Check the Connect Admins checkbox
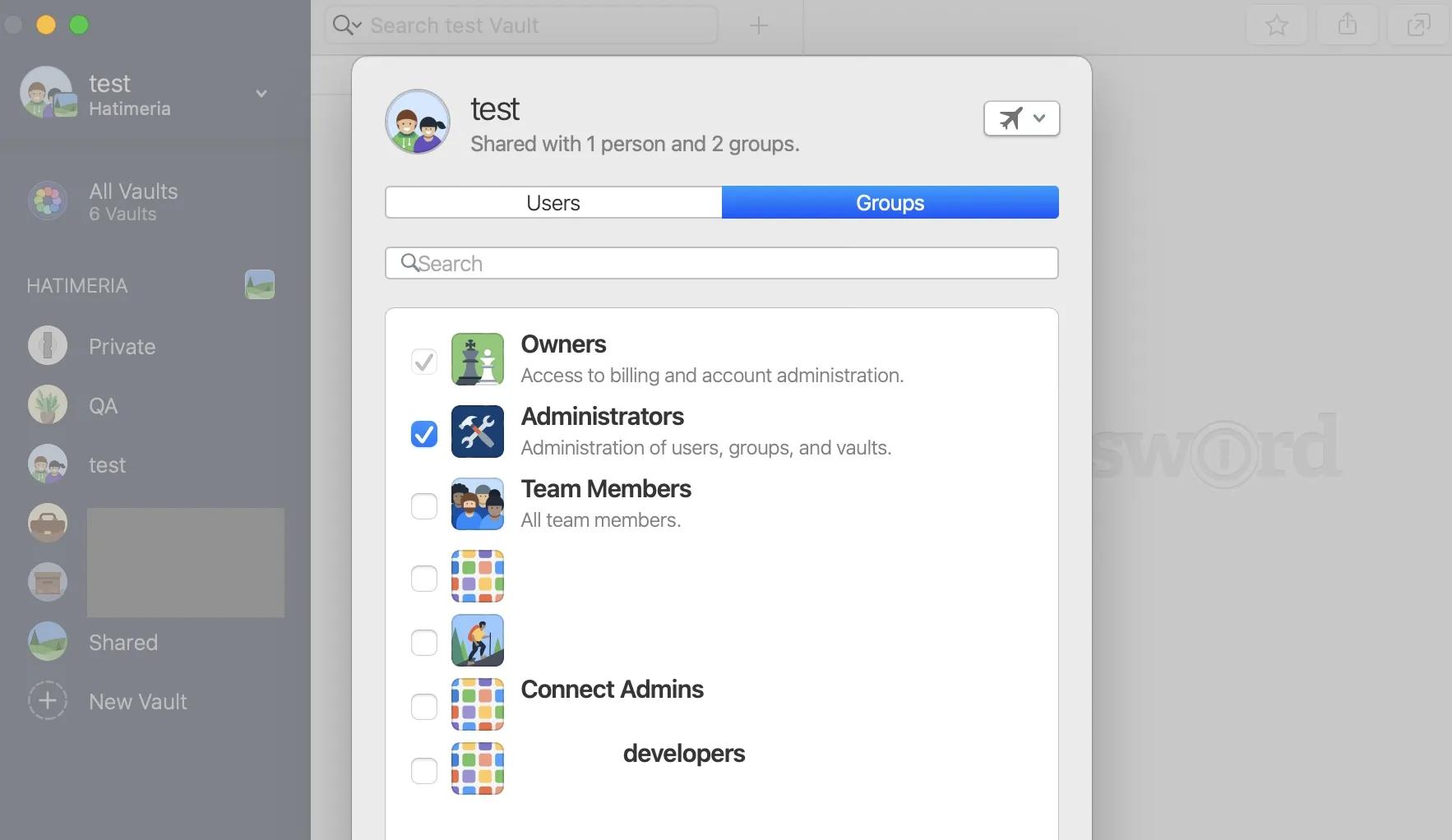Viewport: 1452px width, 840px height. point(424,707)
